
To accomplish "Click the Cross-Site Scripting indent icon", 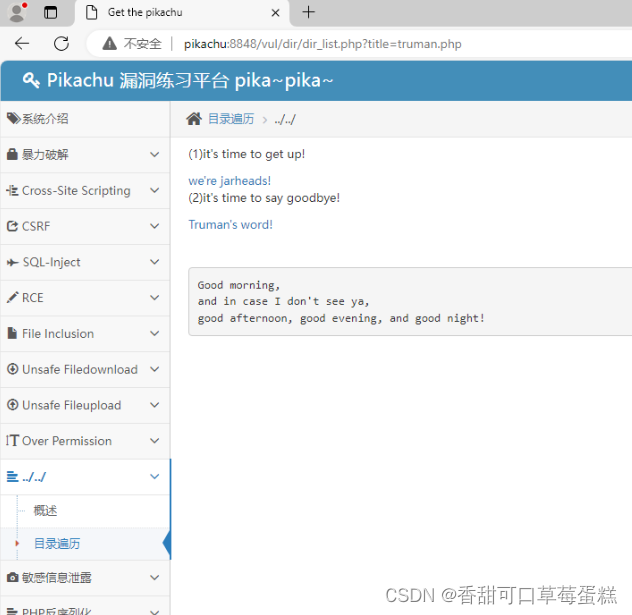I will (12, 190).
